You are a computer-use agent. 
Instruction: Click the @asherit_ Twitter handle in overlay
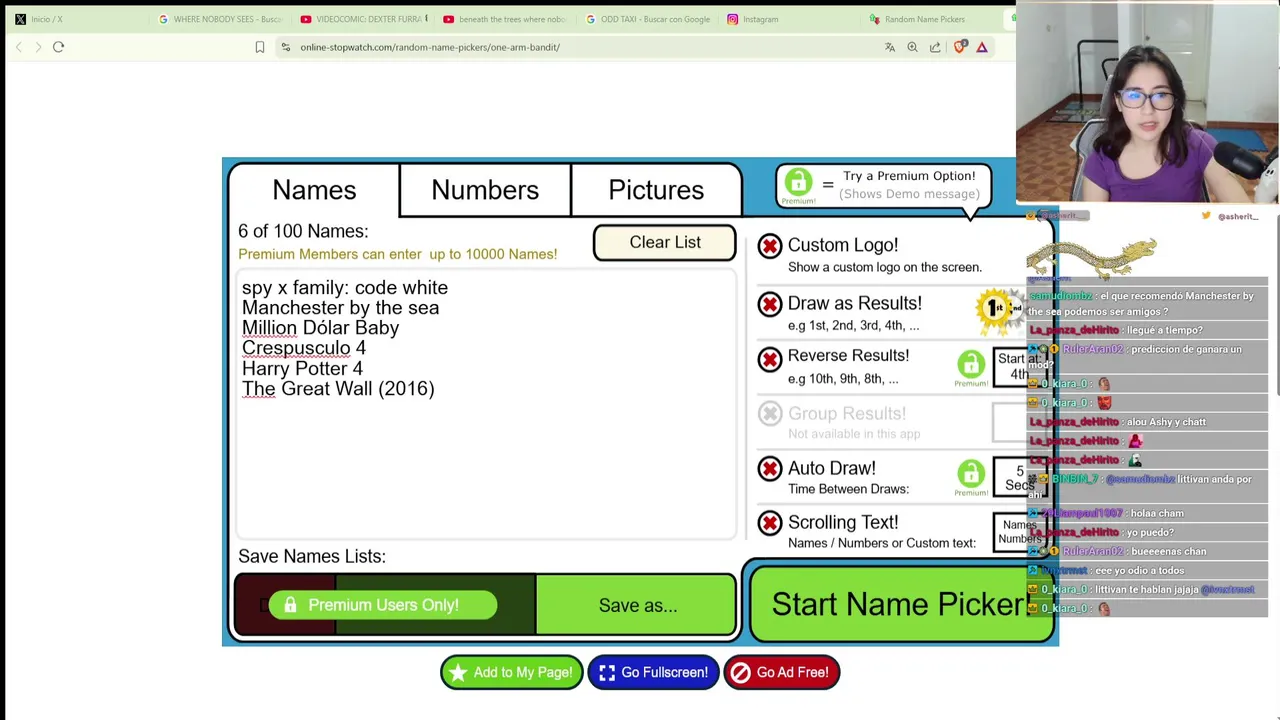click(x=1238, y=216)
